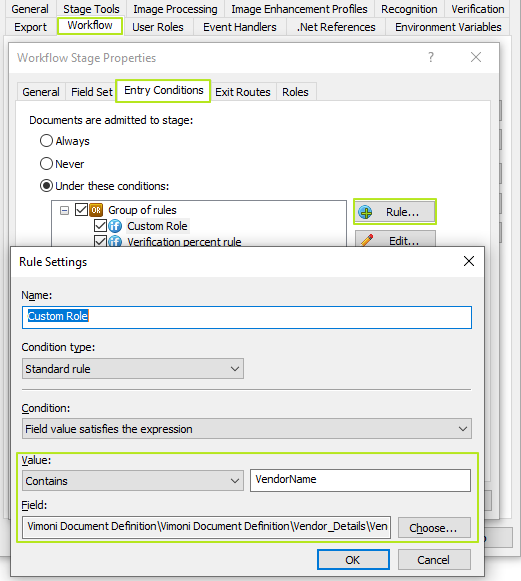Click the pencil Edit icon
The image size is (521, 581).
(x=367, y=240)
